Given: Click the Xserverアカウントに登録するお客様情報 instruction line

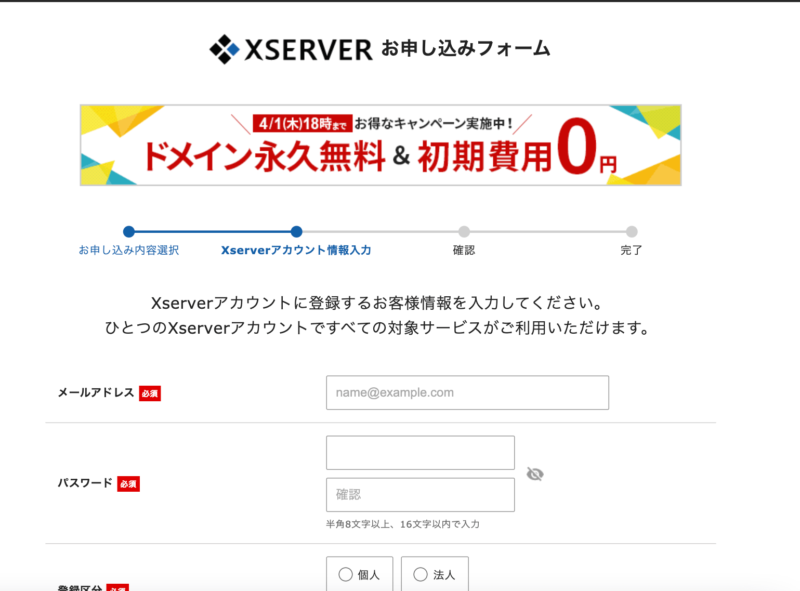Looking at the screenshot, I should pyautogui.click(x=377, y=303).
